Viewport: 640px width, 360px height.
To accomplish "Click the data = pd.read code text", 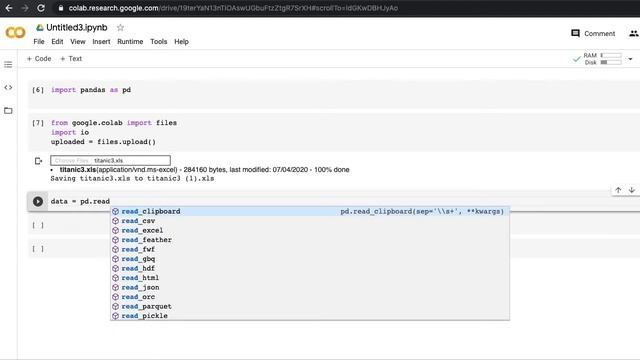I will coord(80,201).
